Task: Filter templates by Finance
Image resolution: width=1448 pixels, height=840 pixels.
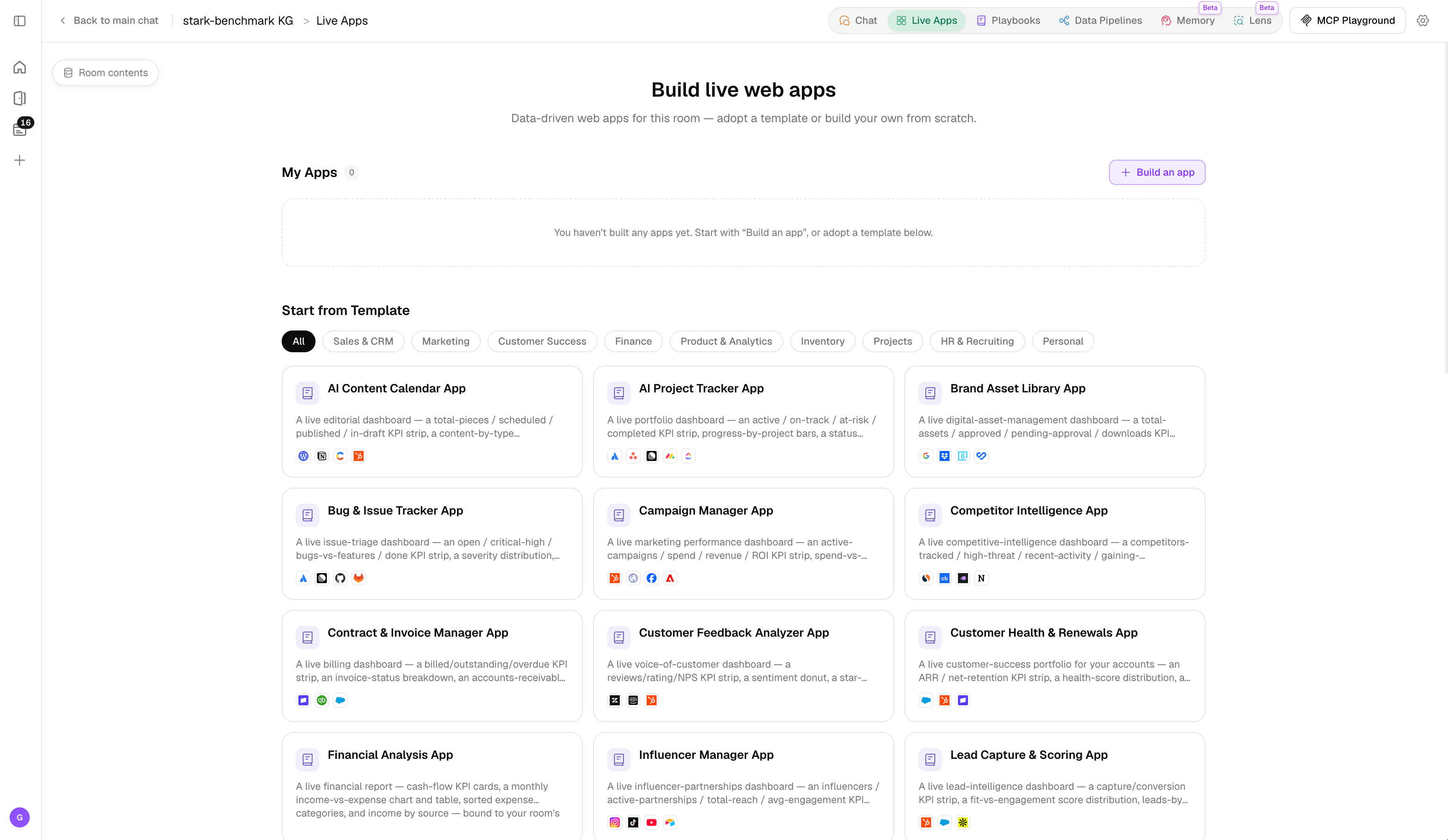Action: [633, 341]
